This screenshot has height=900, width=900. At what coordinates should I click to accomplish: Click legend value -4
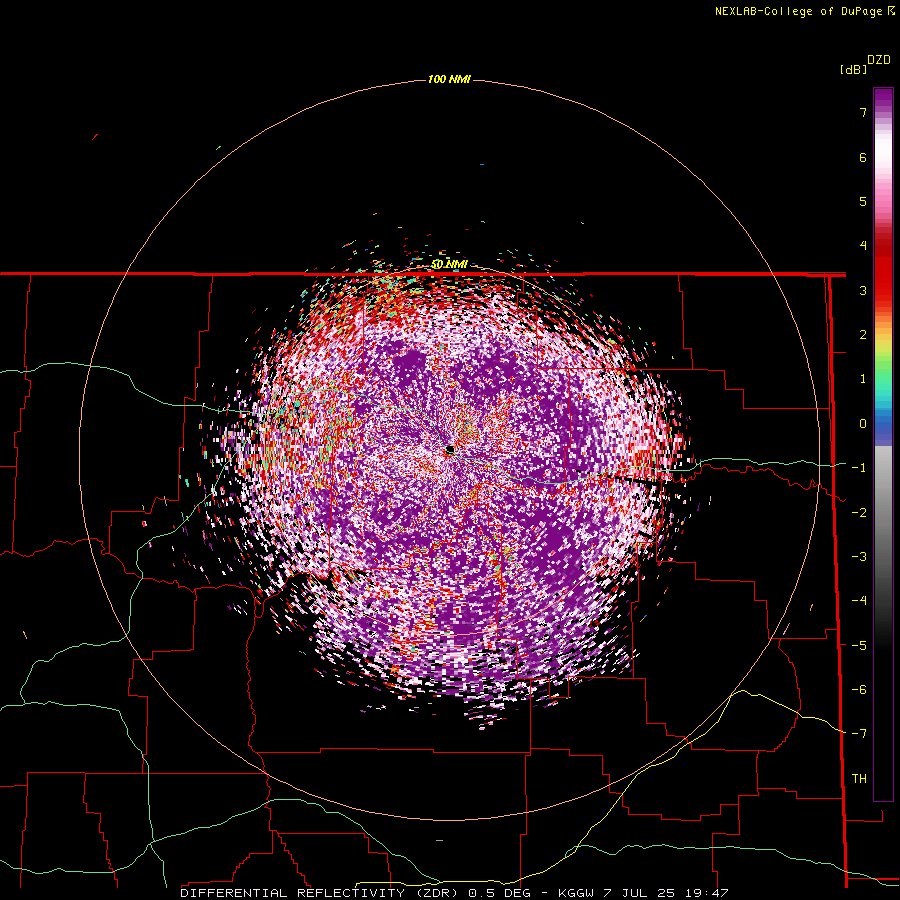point(859,601)
